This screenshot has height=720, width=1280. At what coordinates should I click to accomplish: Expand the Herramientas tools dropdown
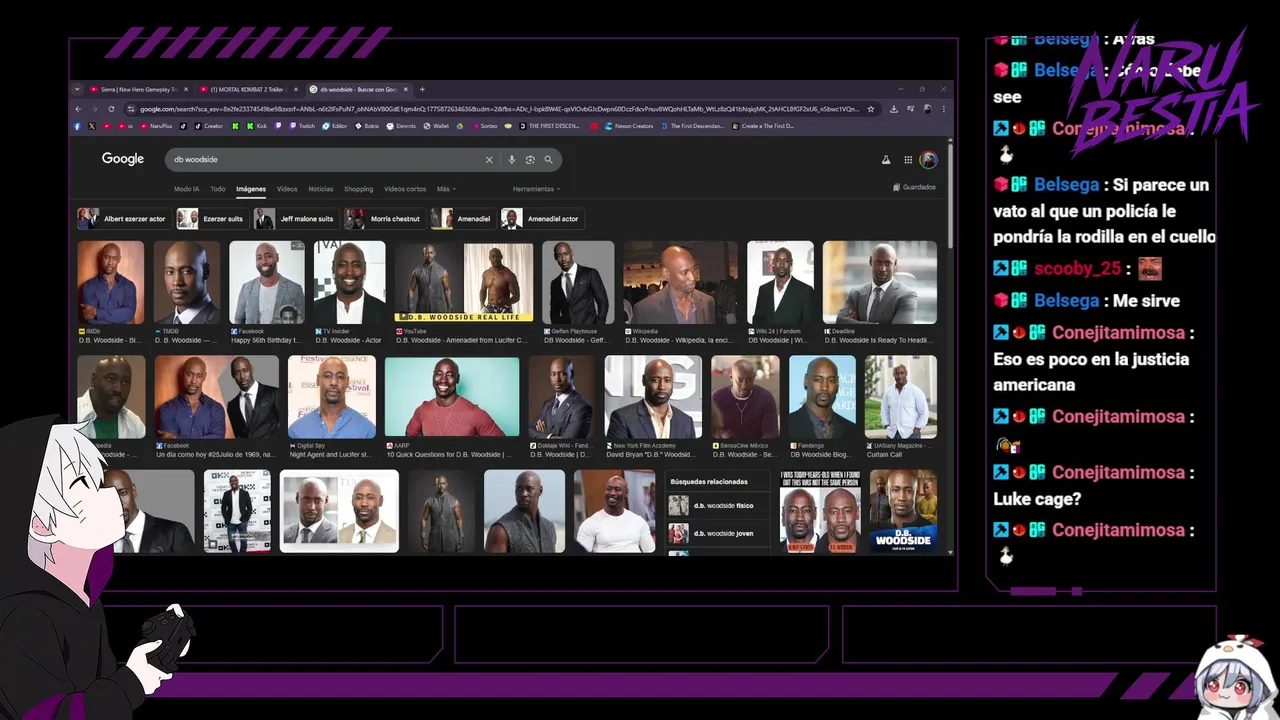click(536, 189)
